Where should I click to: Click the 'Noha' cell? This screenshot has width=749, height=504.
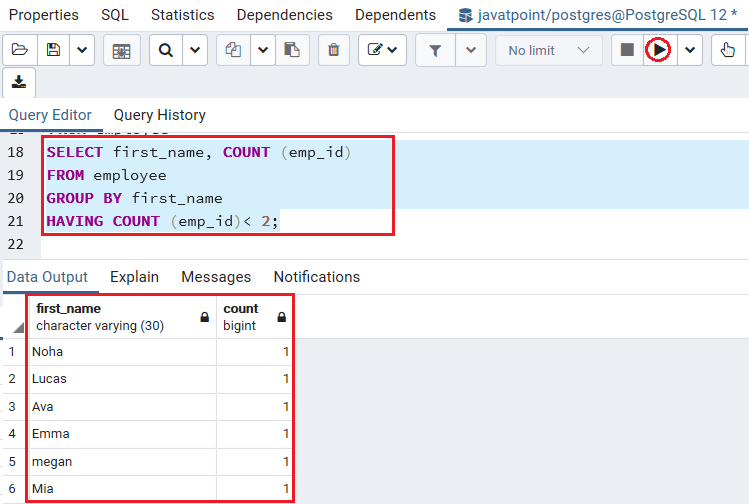pos(122,352)
